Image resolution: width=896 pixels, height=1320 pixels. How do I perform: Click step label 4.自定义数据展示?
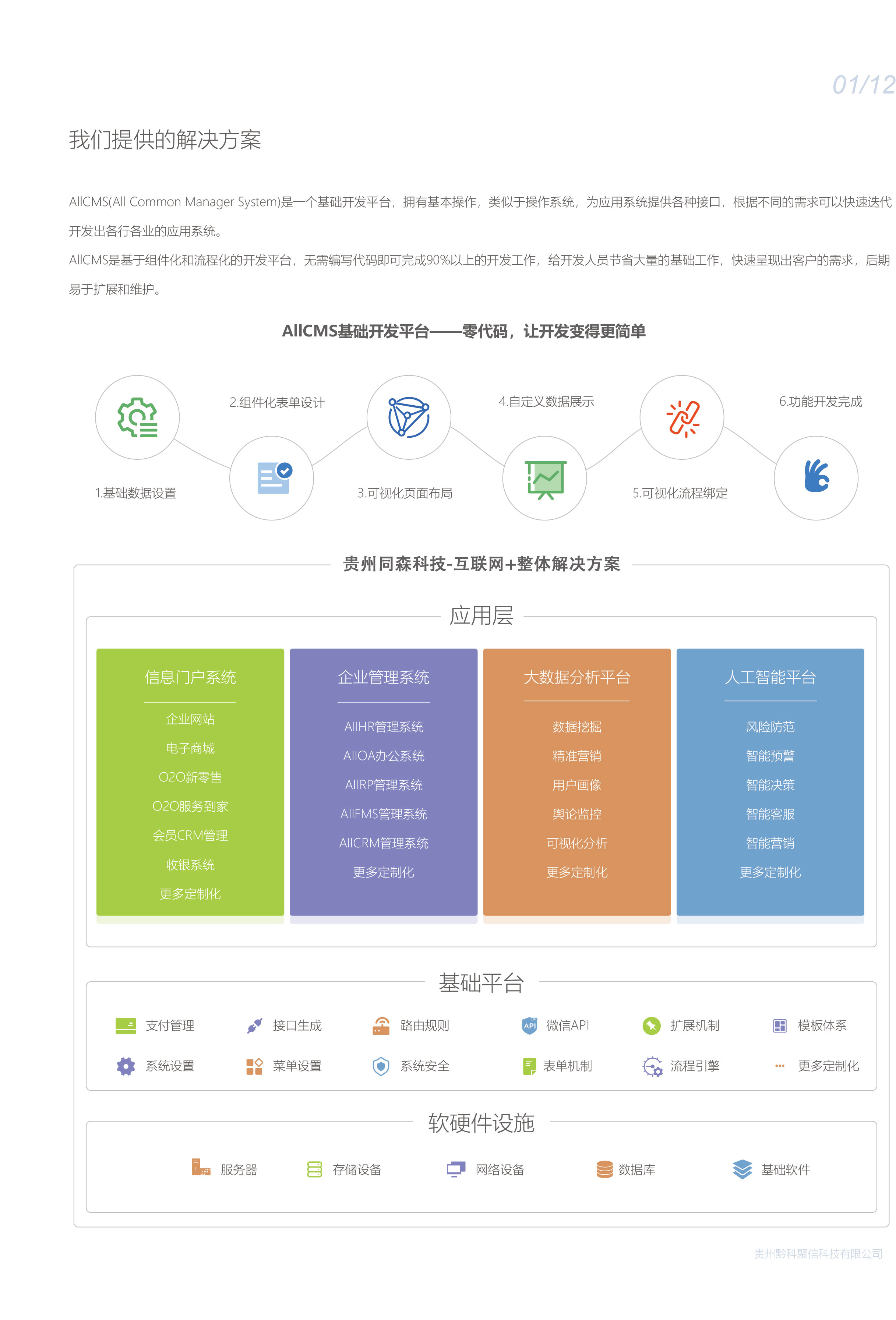click(x=546, y=402)
